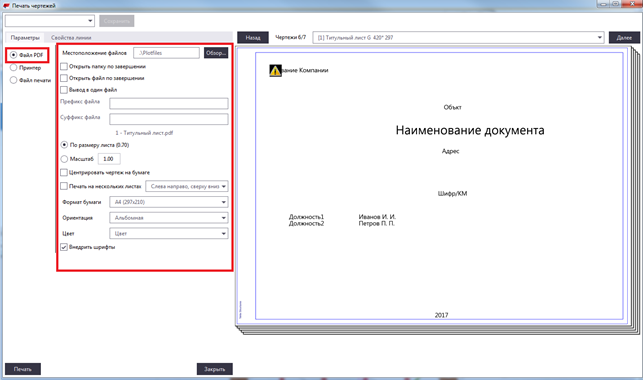Select the Файл PDF radio option
This screenshot has height=380, width=643.
click(x=14, y=55)
